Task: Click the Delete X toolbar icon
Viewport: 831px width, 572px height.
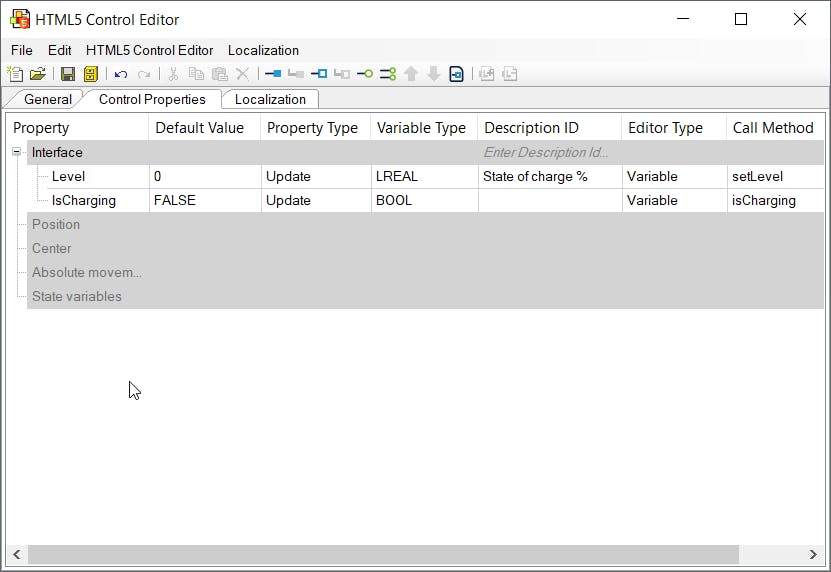Action: click(x=242, y=74)
